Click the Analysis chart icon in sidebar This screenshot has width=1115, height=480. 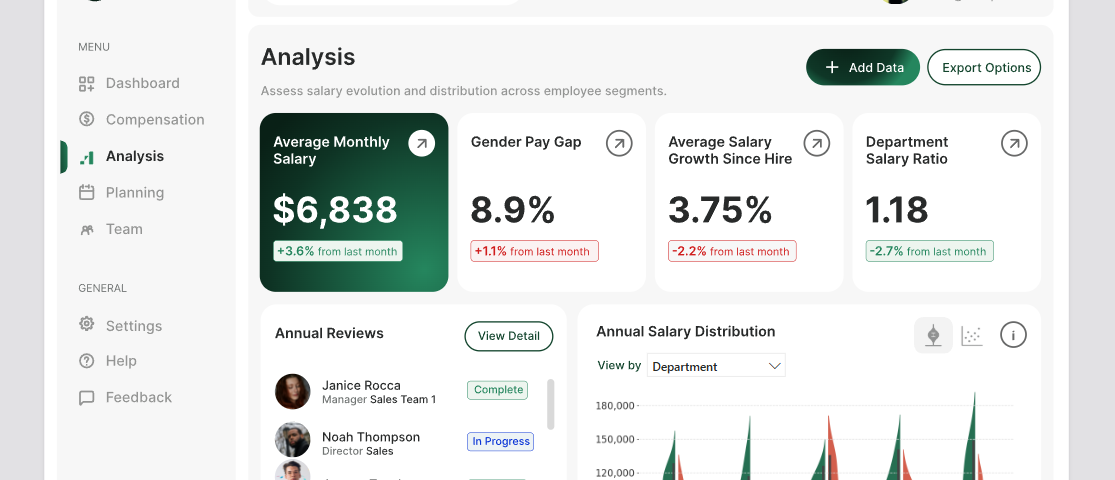click(x=86, y=157)
